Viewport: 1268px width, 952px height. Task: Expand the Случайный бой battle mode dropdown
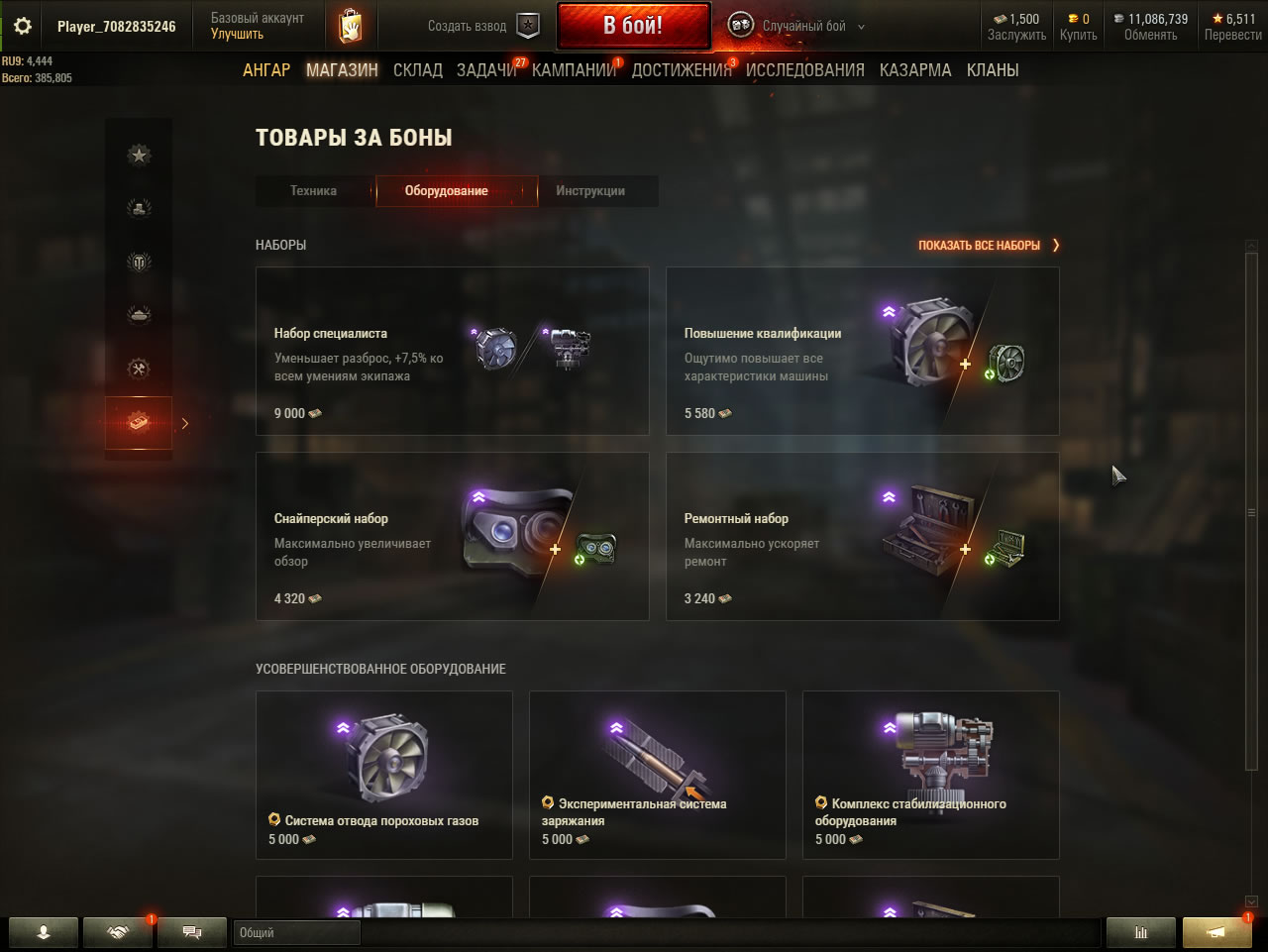861,27
